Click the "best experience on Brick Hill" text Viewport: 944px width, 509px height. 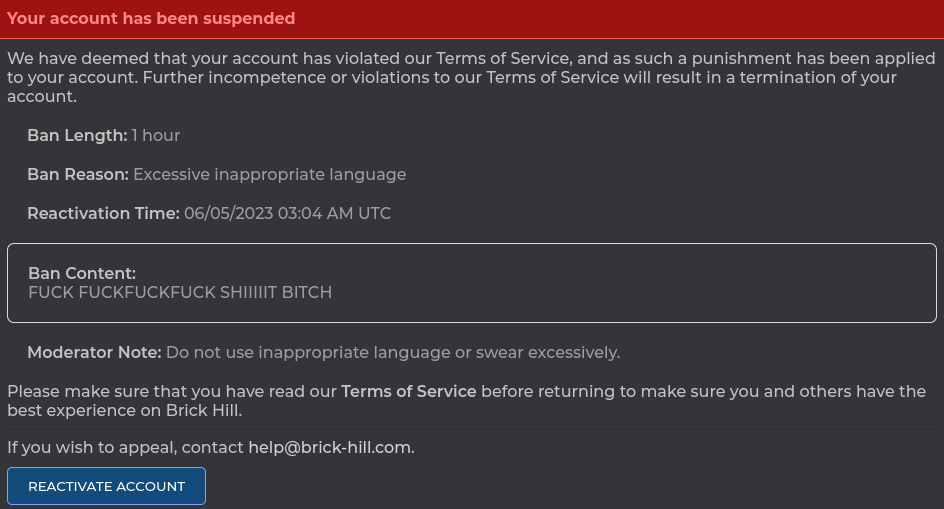[x=124, y=410]
